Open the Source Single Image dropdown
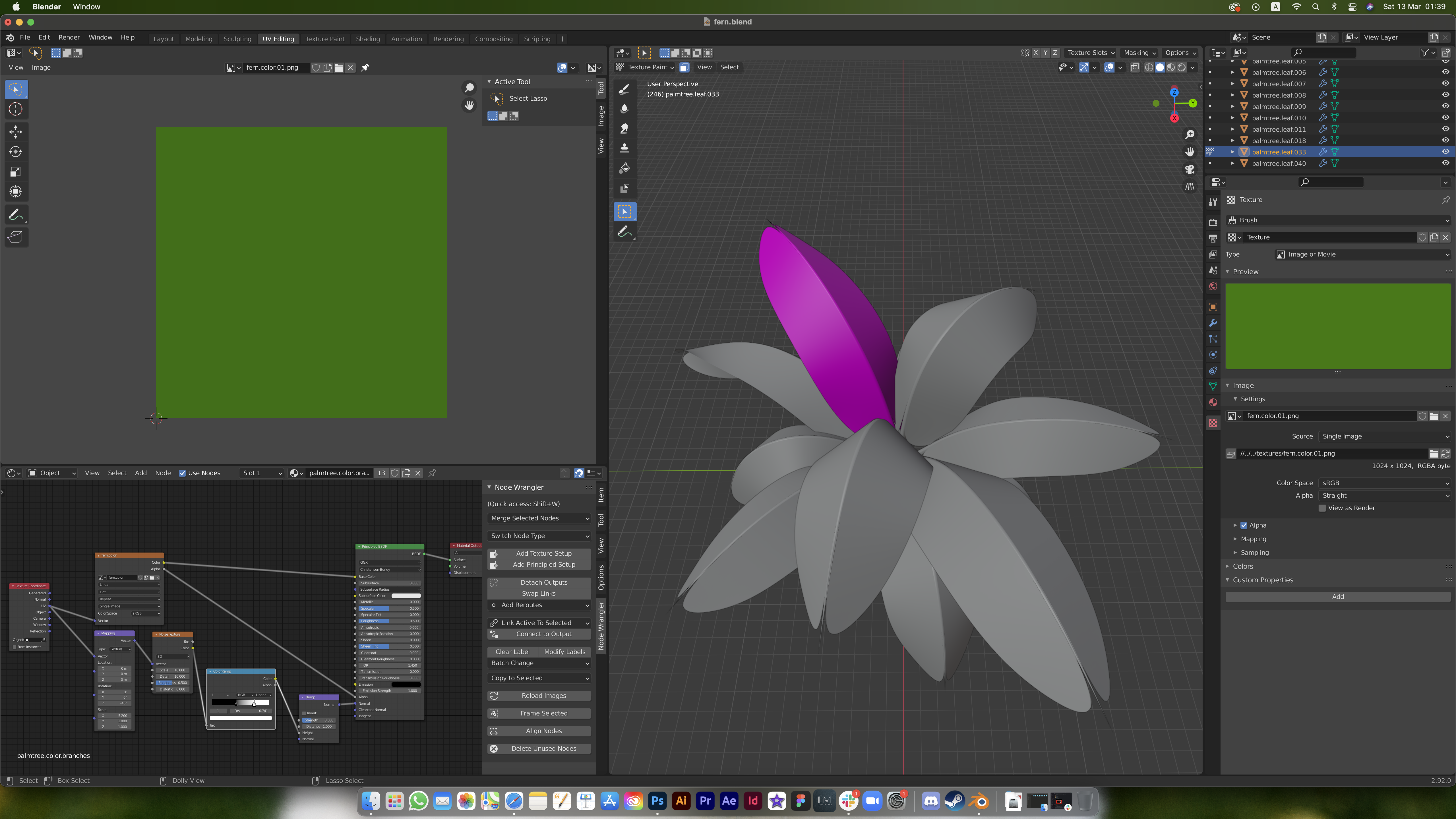Image resolution: width=1456 pixels, height=819 pixels. coord(1385,436)
